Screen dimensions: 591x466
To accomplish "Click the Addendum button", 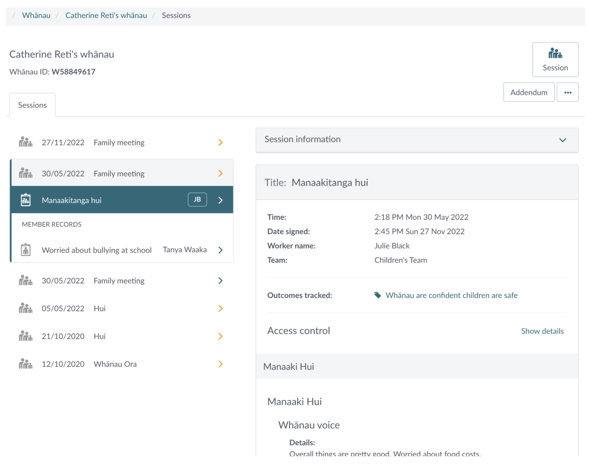I will point(528,92).
